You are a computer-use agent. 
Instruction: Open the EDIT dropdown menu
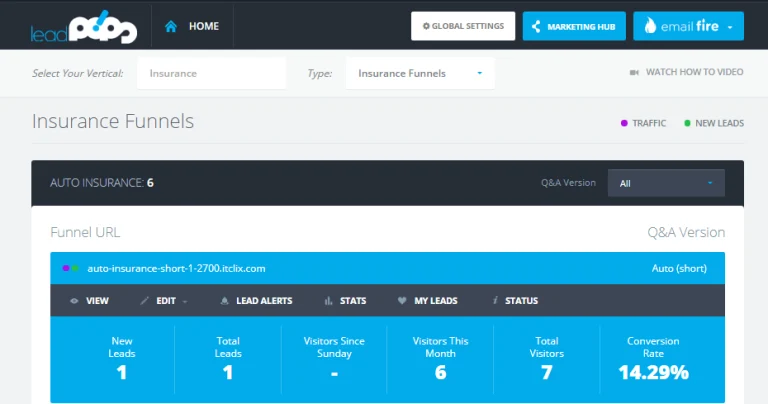click(164, 301)
